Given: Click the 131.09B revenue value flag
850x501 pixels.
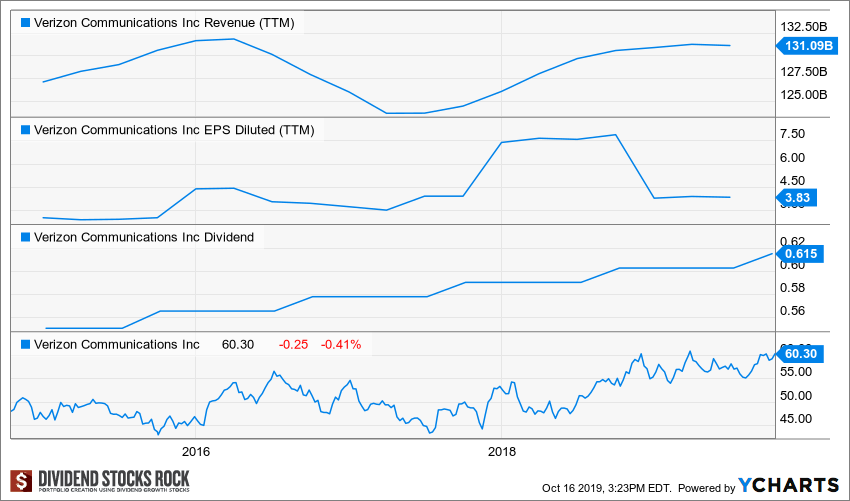Looking at the screenshot, I should coord(807,46).
